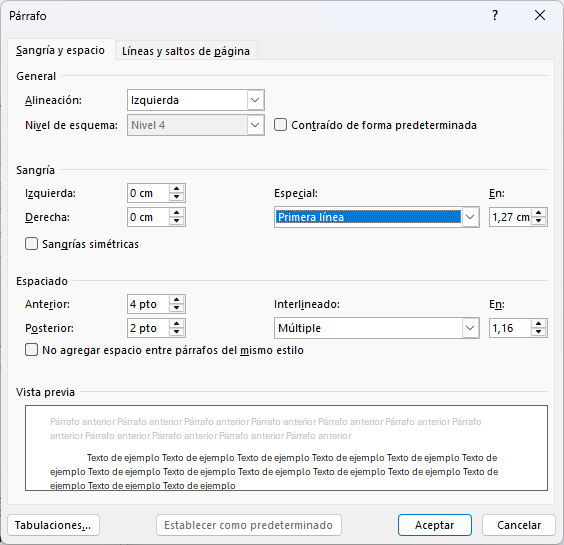
Task: Switch to Líneas y saltos de página tab
Action: [186, 51]
